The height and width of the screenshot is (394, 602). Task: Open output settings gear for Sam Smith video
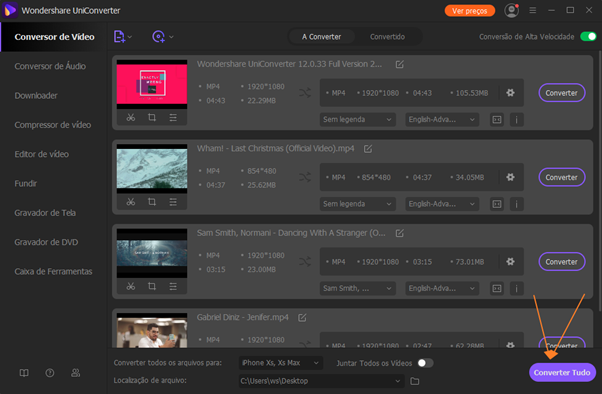pyautogui.click(x=510, y=262)
